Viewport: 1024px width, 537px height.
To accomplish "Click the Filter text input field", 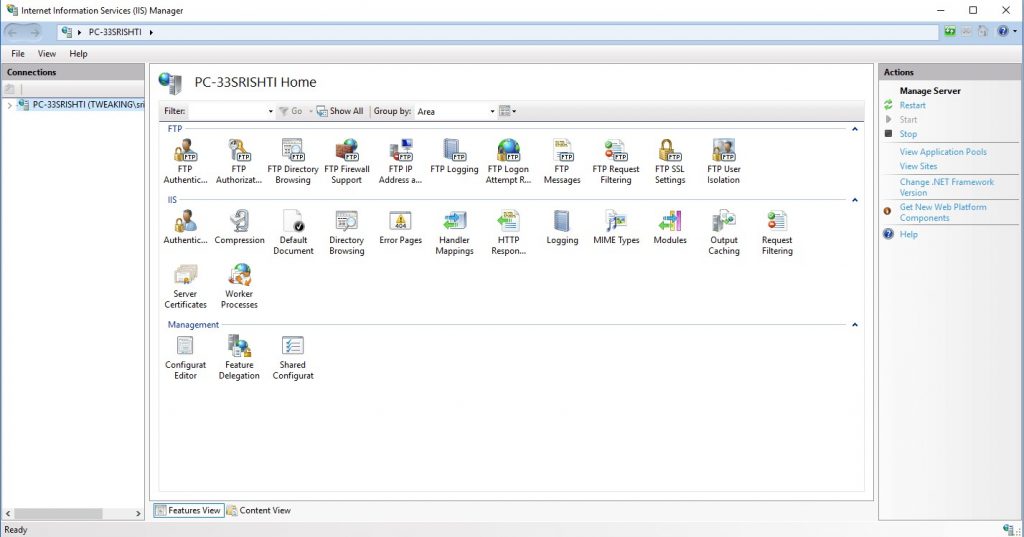I will pos(227,112).
